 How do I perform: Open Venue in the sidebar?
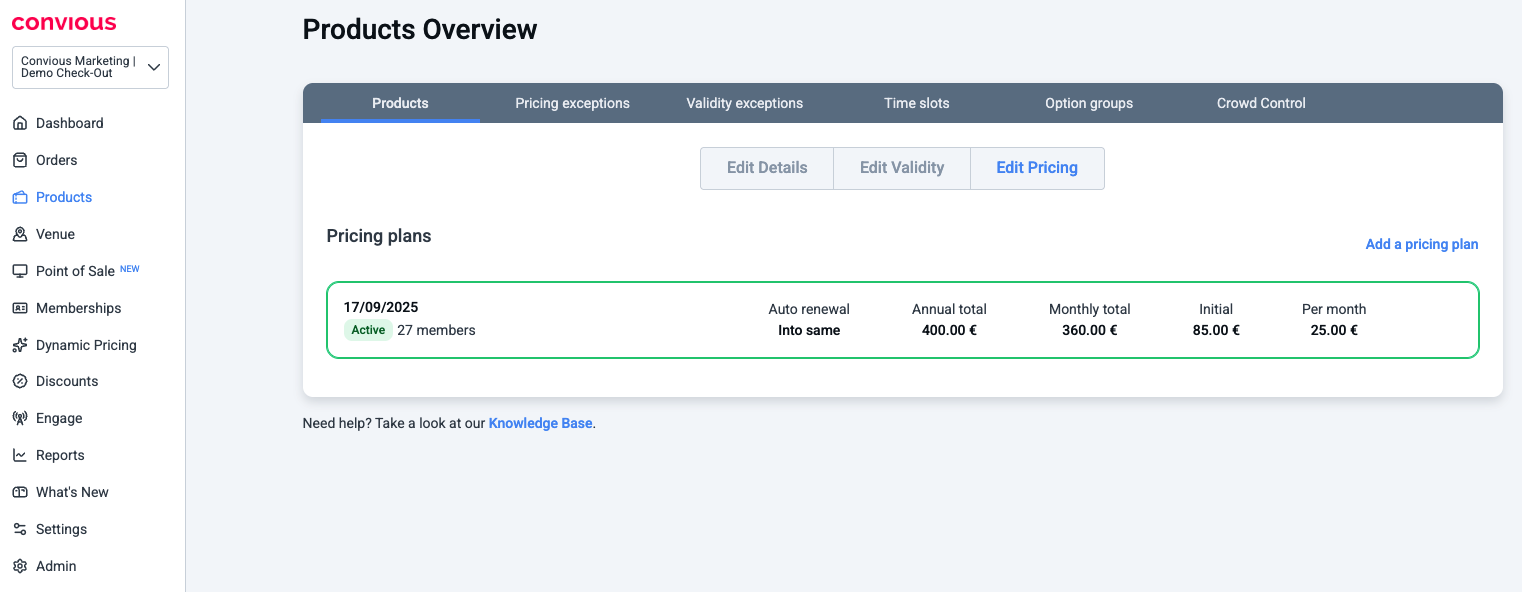coord(56,234)
